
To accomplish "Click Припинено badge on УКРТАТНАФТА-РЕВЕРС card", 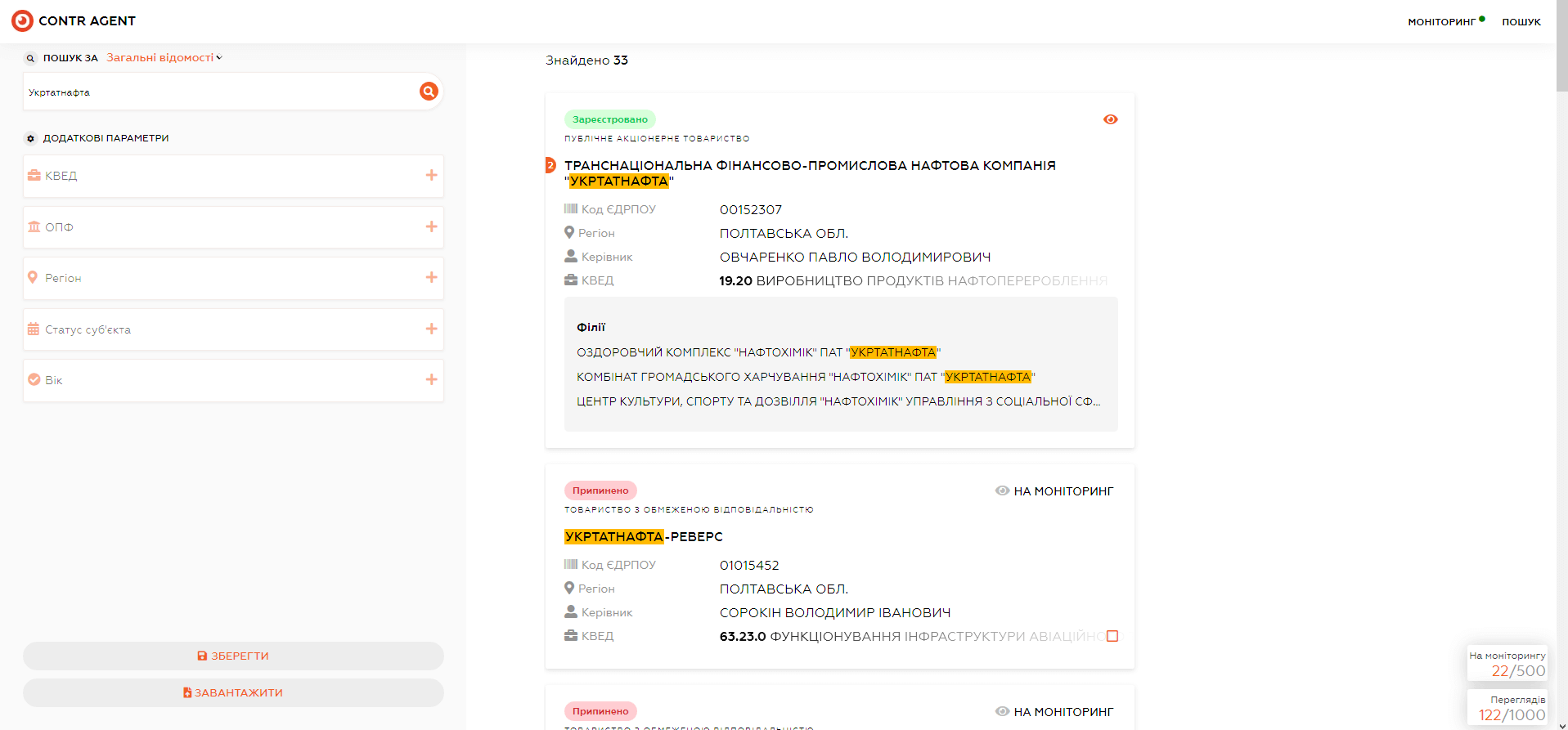I will pos(600,490).
